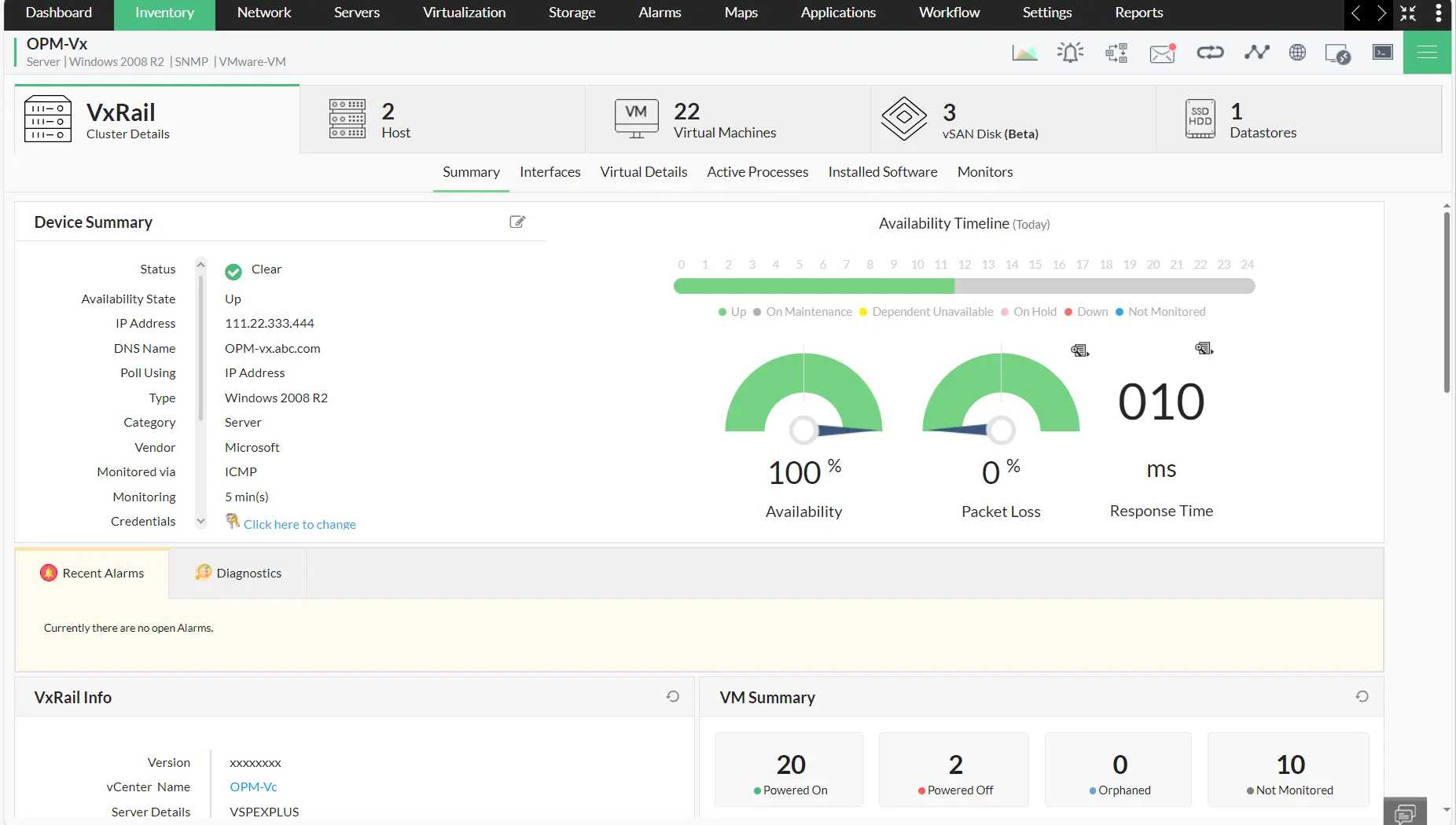
Task: Switch to the Installed Software tab
Action: click(882, 172)
